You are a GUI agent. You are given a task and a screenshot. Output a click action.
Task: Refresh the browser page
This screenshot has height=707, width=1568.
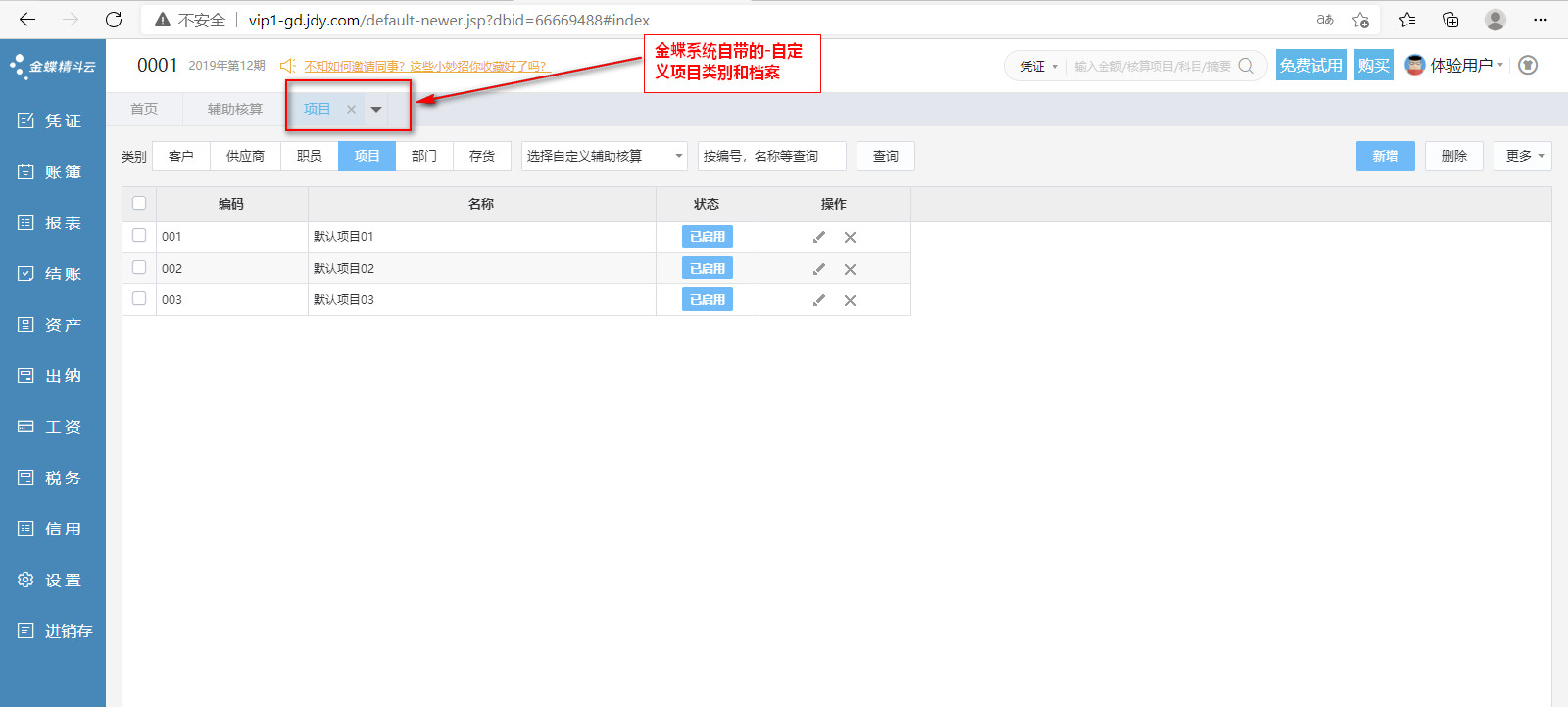[114, 20]
